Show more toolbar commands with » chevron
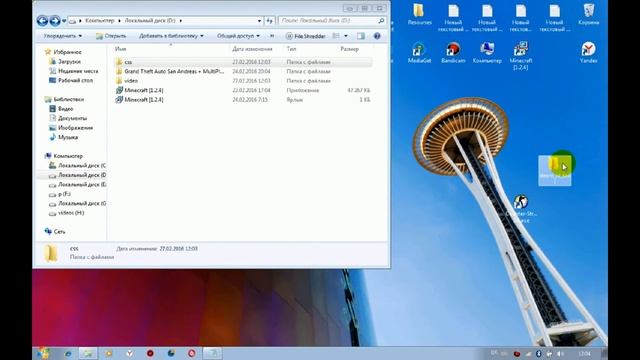 point(272,36)
